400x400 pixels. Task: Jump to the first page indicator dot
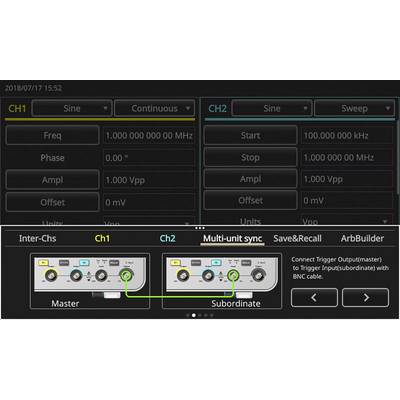pos(188,315)
